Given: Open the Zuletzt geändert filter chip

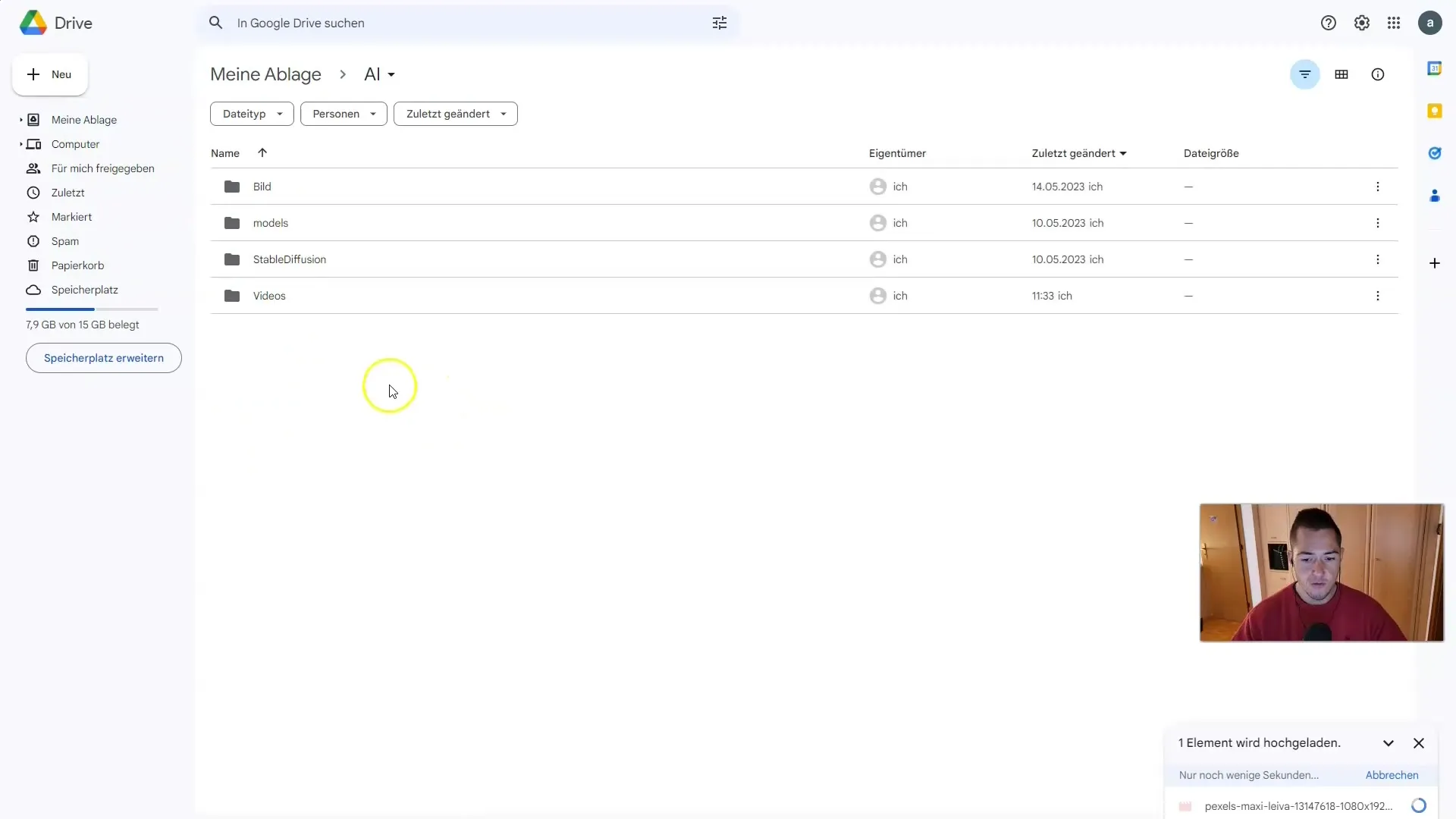Looking at the screenshot, I should pyautogui.click(x=455, y=114).
